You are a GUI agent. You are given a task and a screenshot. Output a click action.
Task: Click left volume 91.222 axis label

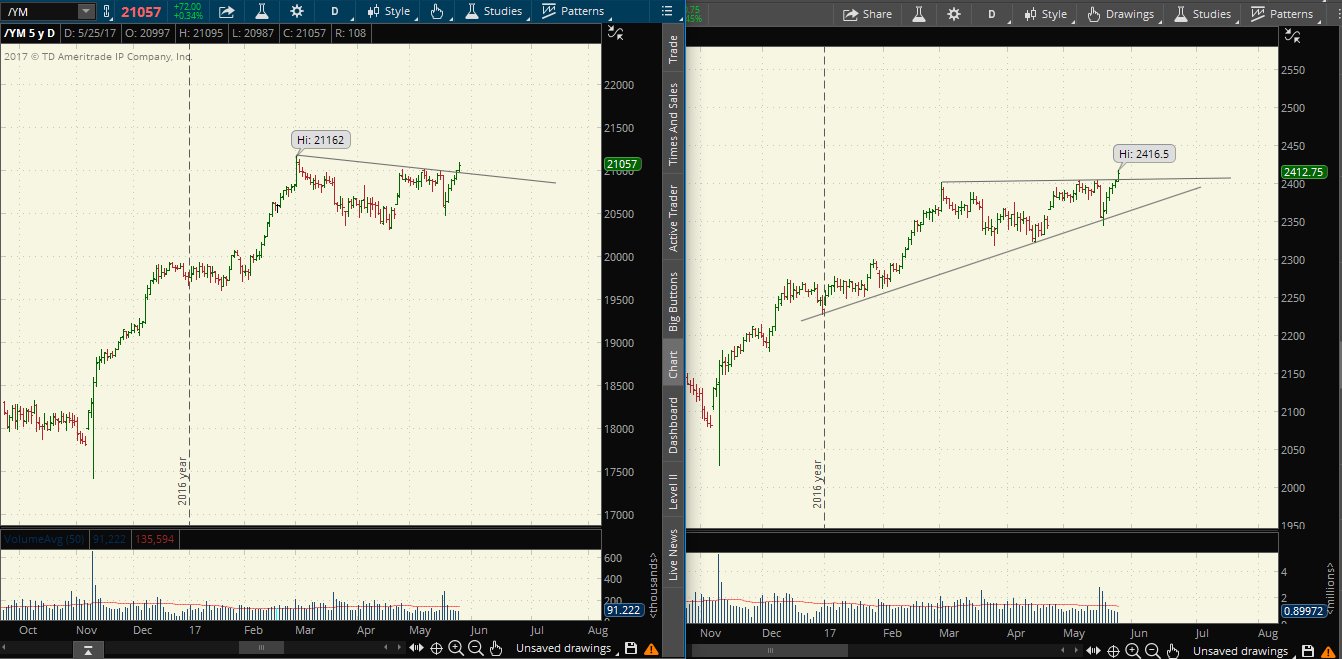pyautogui.click(x=624, y=610)
